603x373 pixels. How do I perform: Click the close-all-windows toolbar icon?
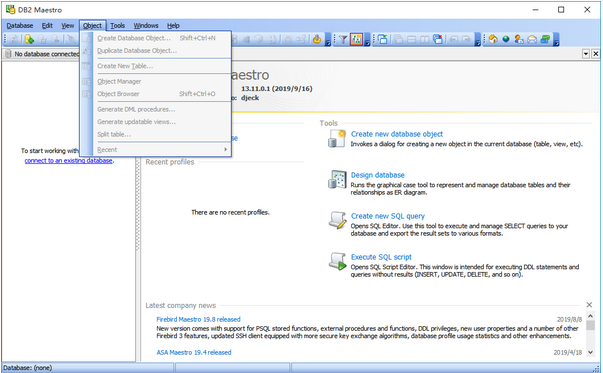(438, 39)
